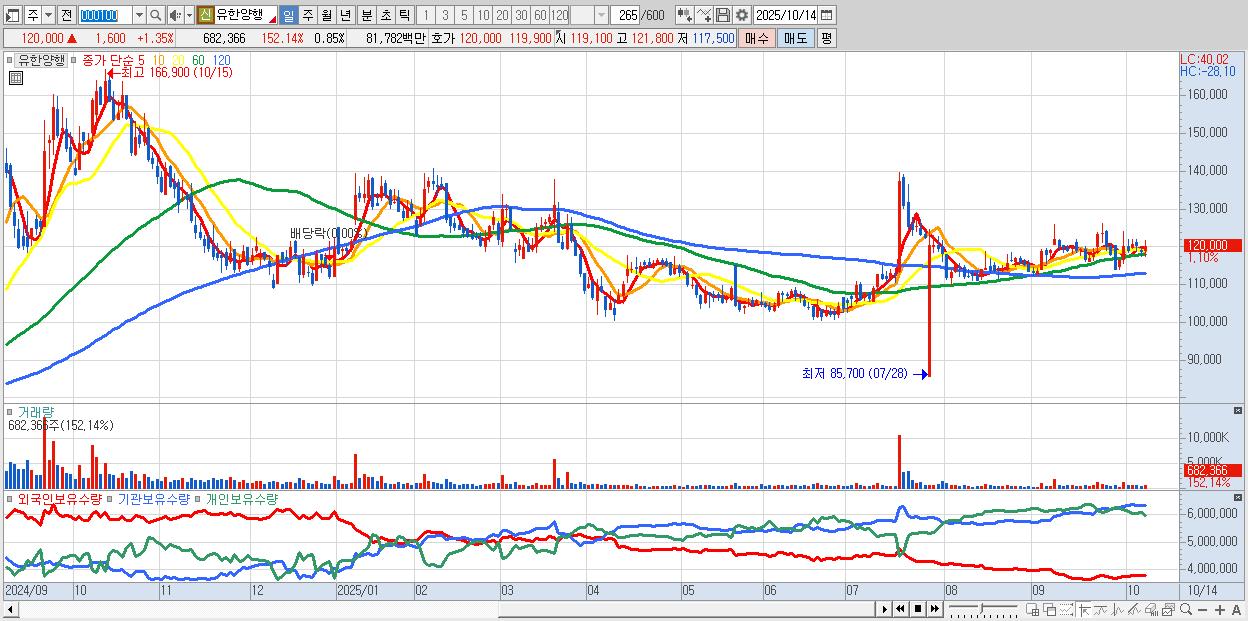
Task: Toggle the 5 interval button
Action: point(464,15)
